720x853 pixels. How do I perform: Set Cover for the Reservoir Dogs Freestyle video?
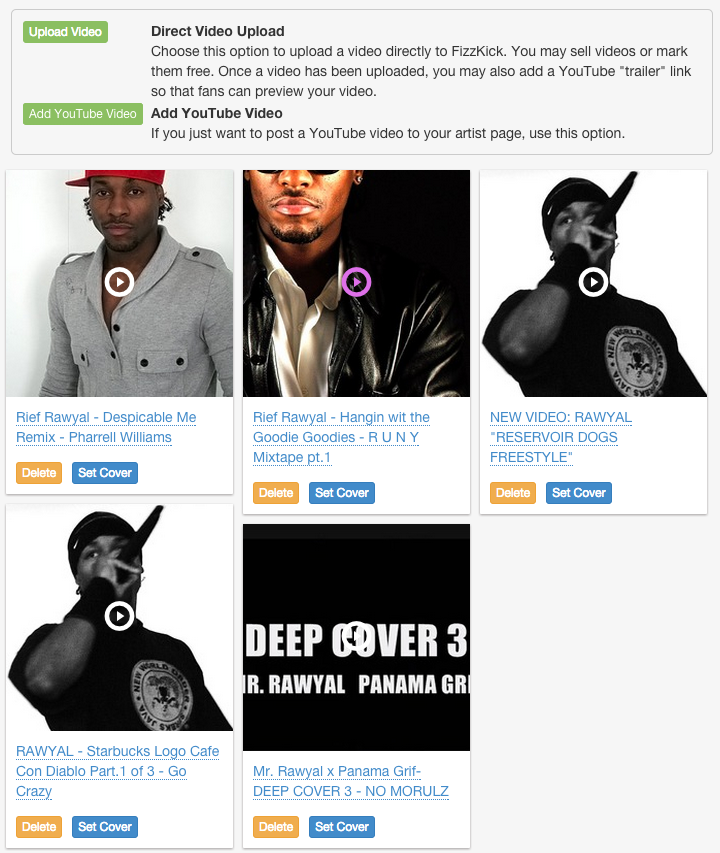579,493
